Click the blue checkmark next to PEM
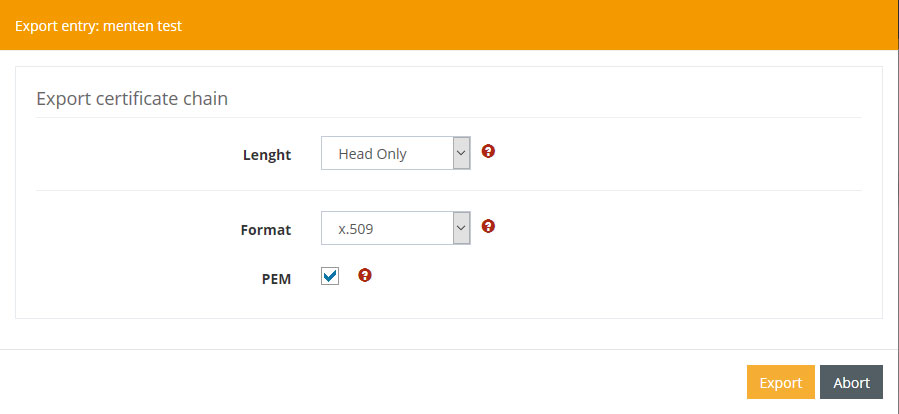The image size is (899, 414). [330, 276]
